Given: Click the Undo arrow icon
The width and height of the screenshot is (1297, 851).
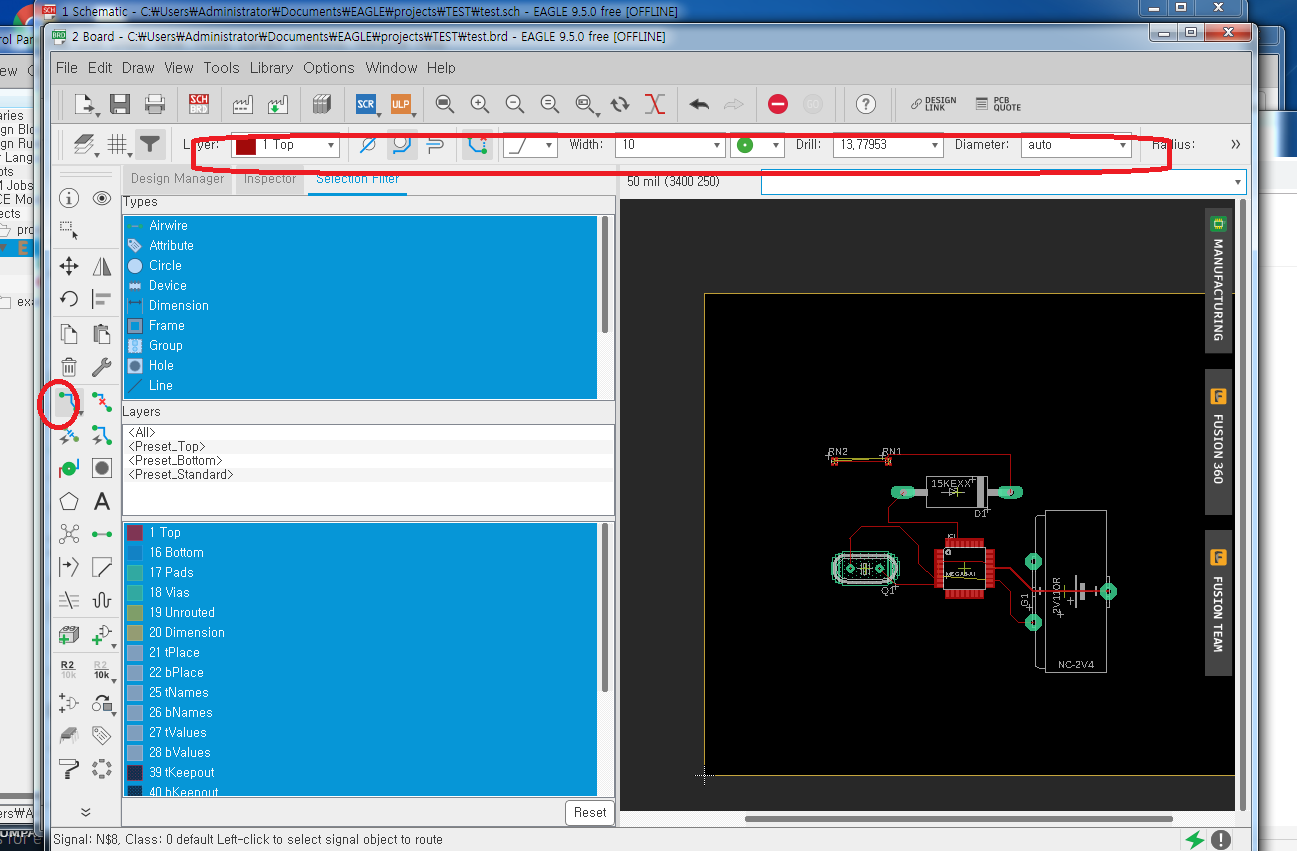Looking at the screenshot, I should (x=699, y=104).
